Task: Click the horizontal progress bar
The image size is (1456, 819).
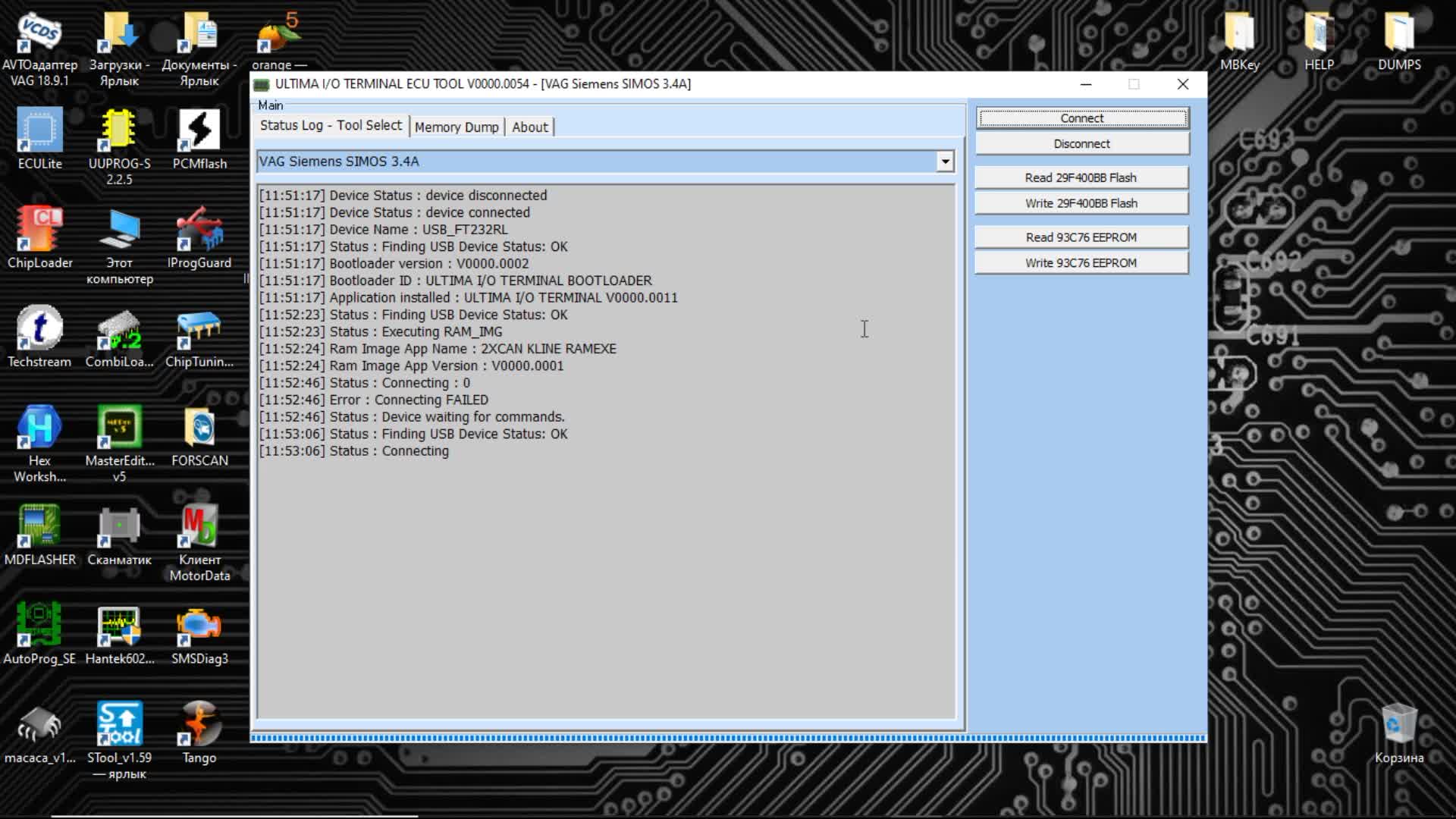Action: click(x=728, y=737)
